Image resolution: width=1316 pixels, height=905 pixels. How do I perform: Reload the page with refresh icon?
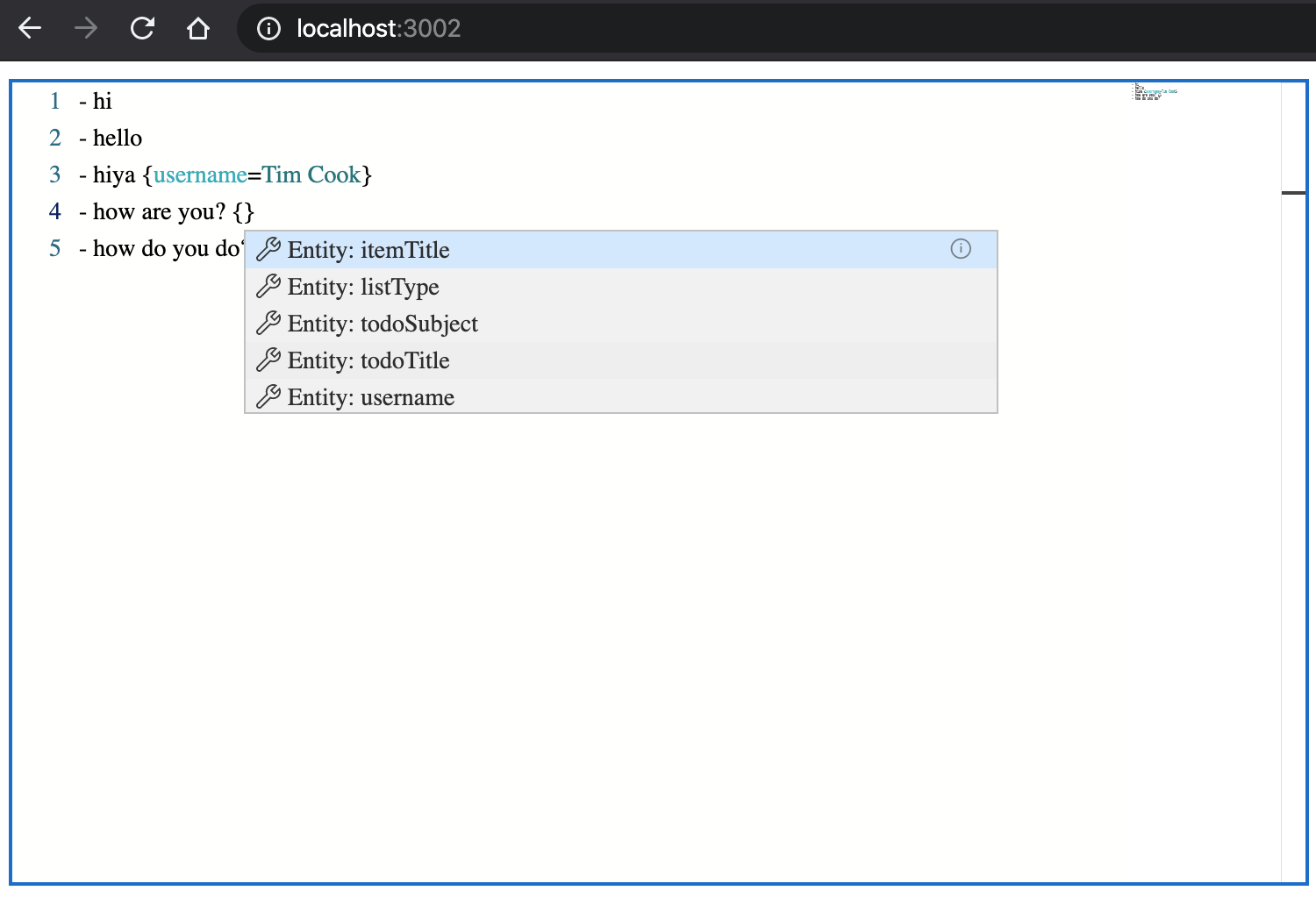(142, 28)
